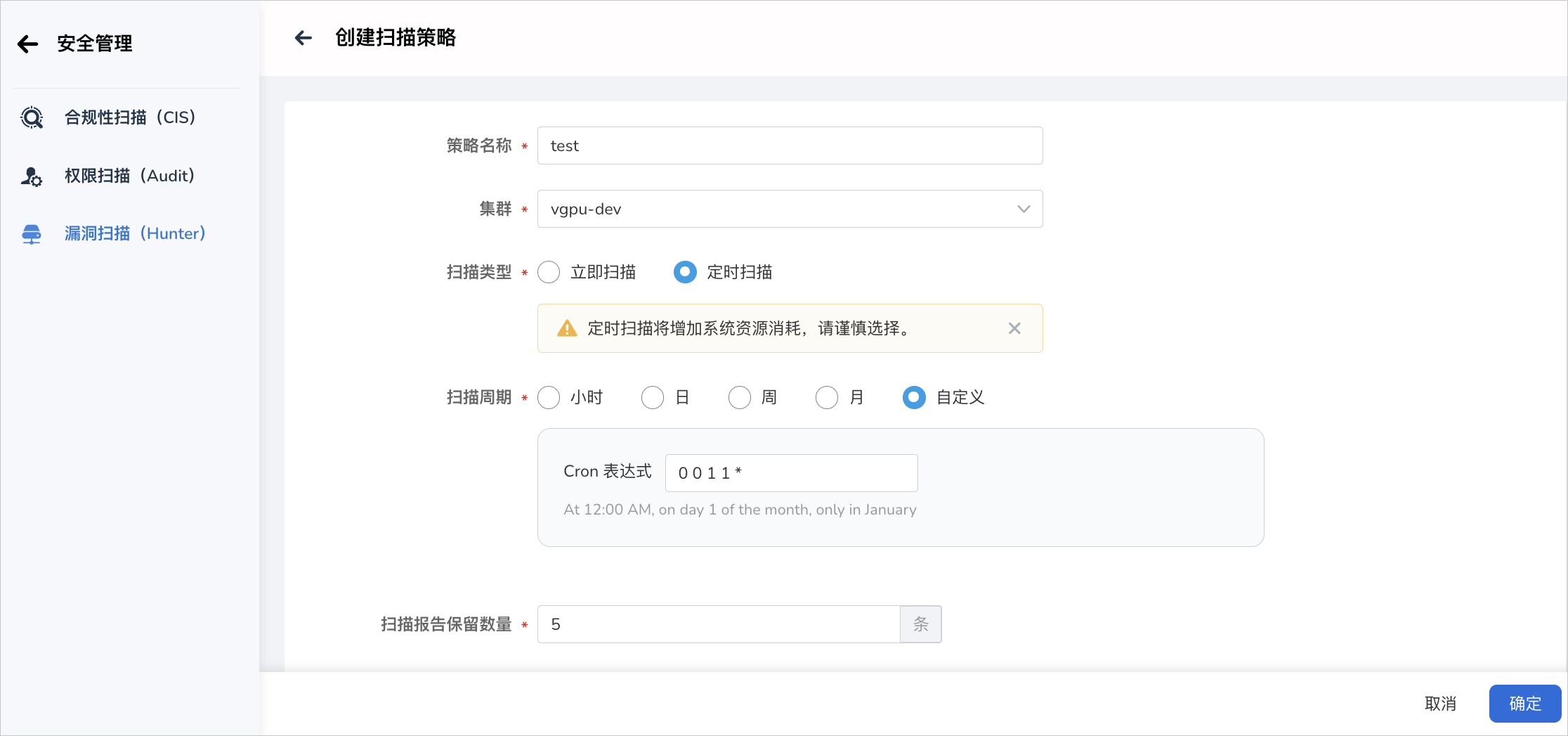
Task: Choose 小时 scan period radio
Action: tap(549, 397)
